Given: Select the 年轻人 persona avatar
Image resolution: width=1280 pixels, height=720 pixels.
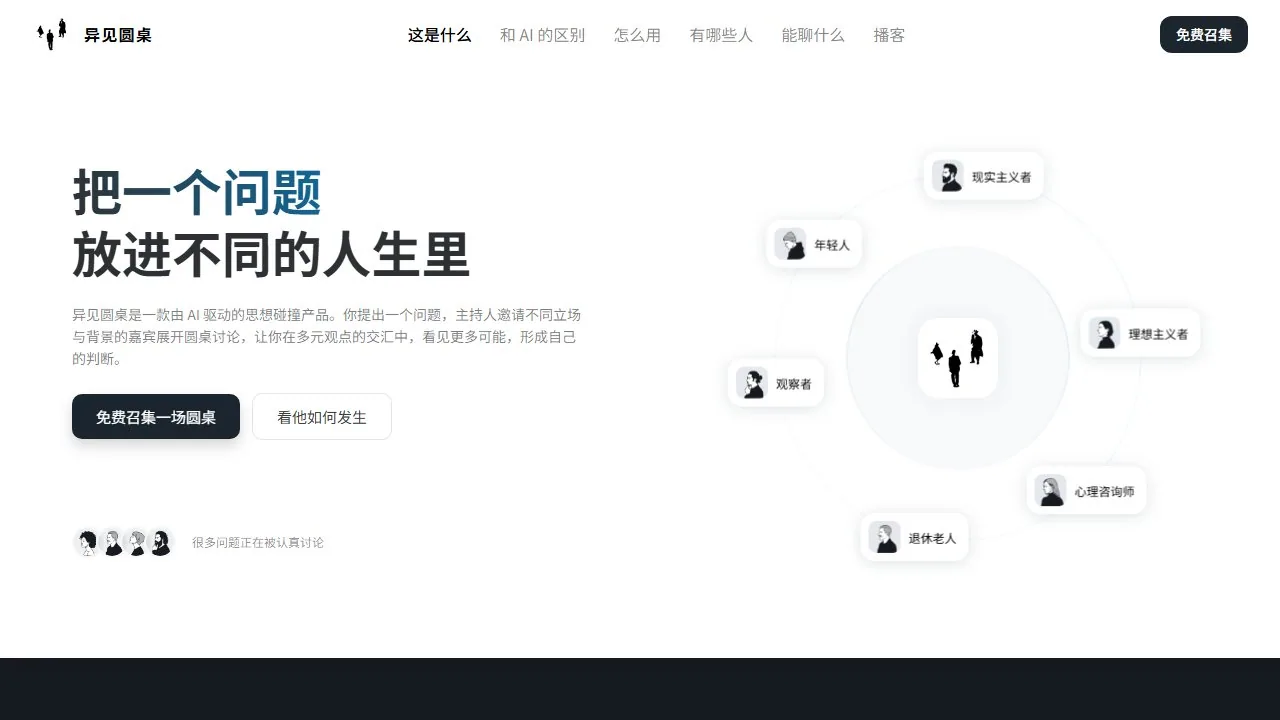Looking at the screenshot, I should point(790,244).
